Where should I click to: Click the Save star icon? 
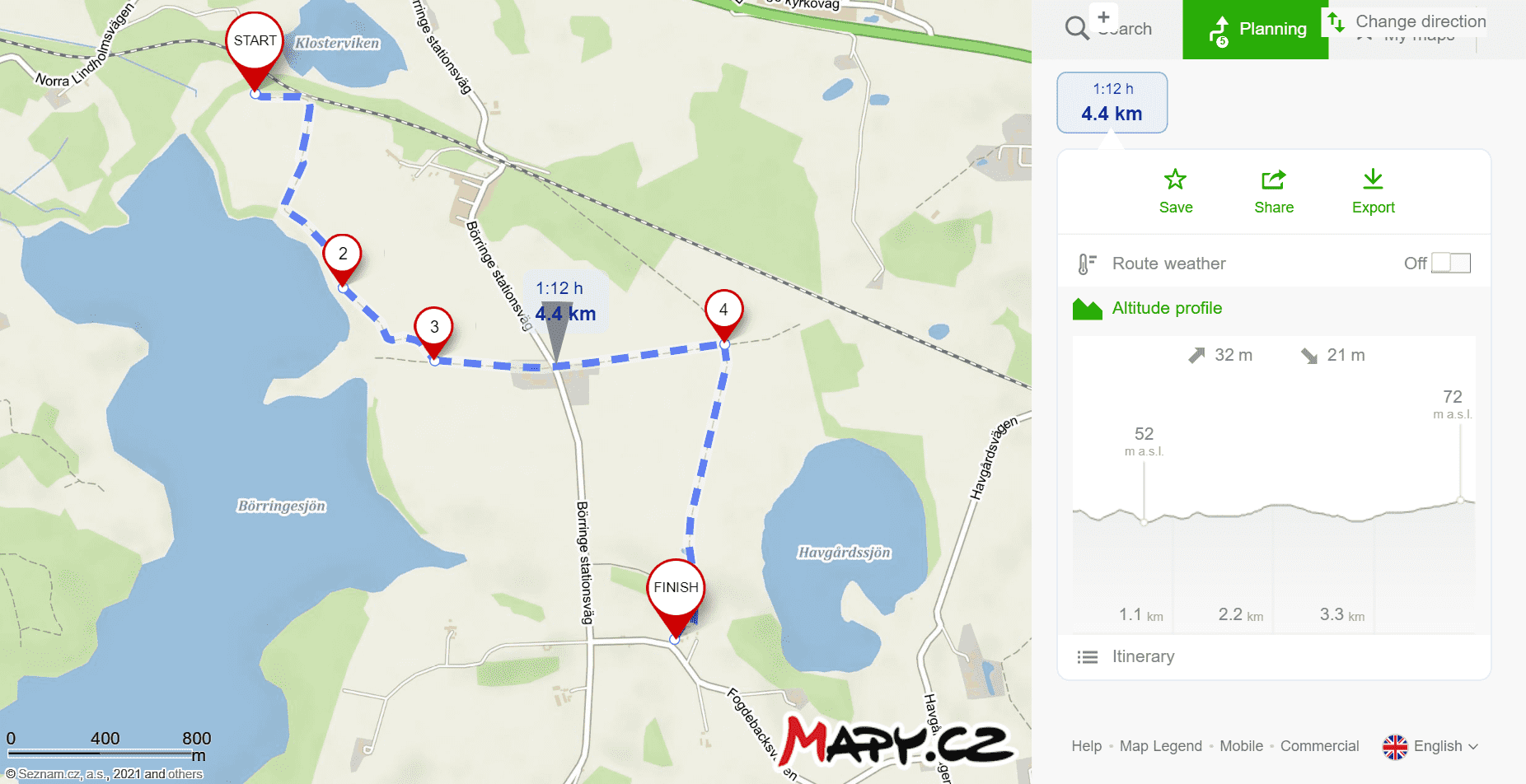click(1175, 180)
